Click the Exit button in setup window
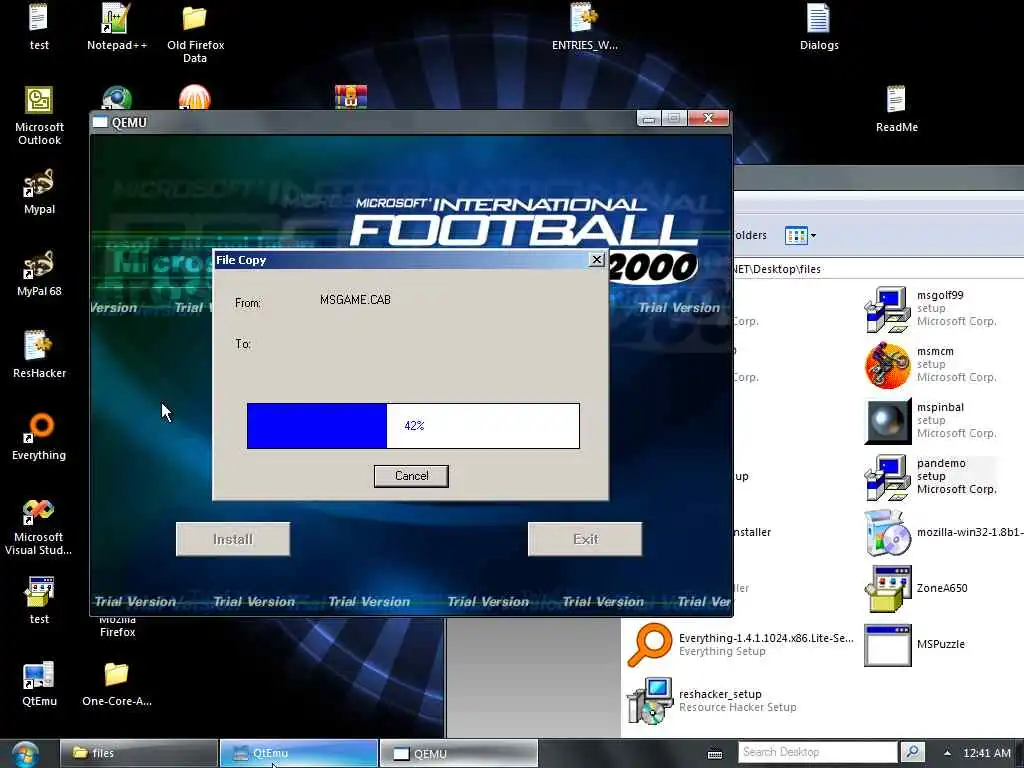1024x768 pixels. coord(585,539)
